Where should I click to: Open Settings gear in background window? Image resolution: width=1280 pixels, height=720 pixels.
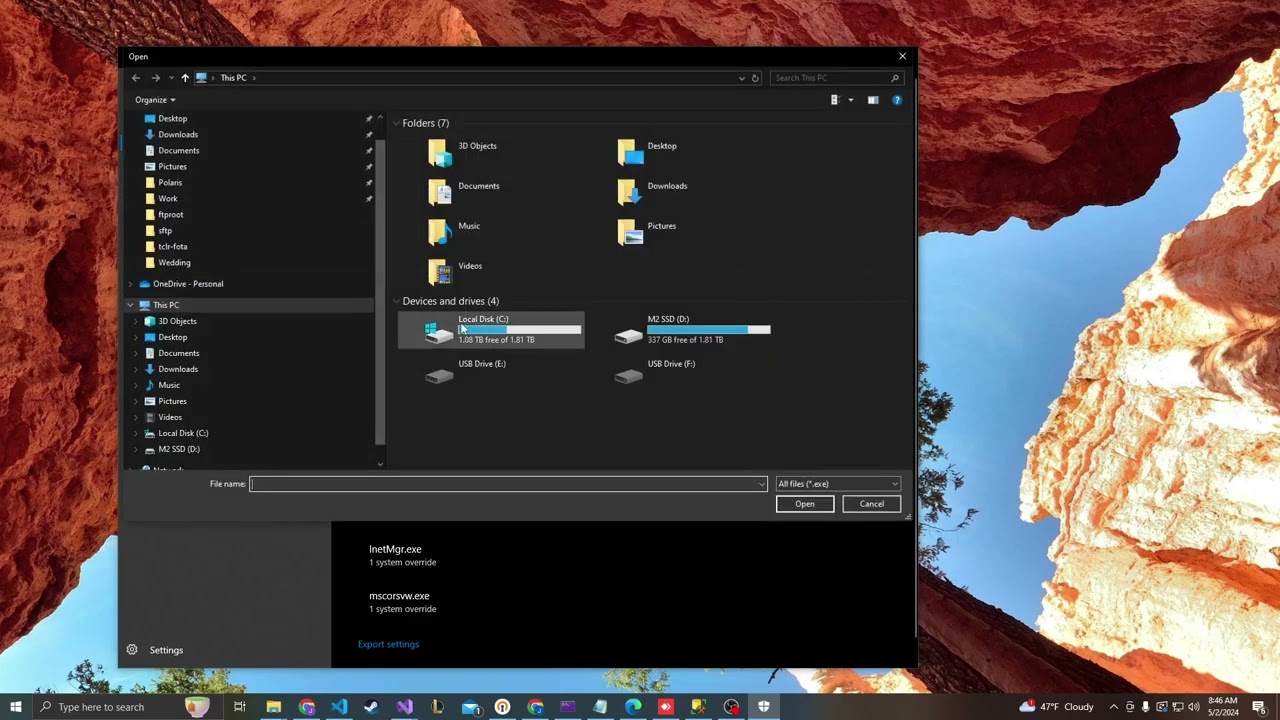tap(132, 650)
